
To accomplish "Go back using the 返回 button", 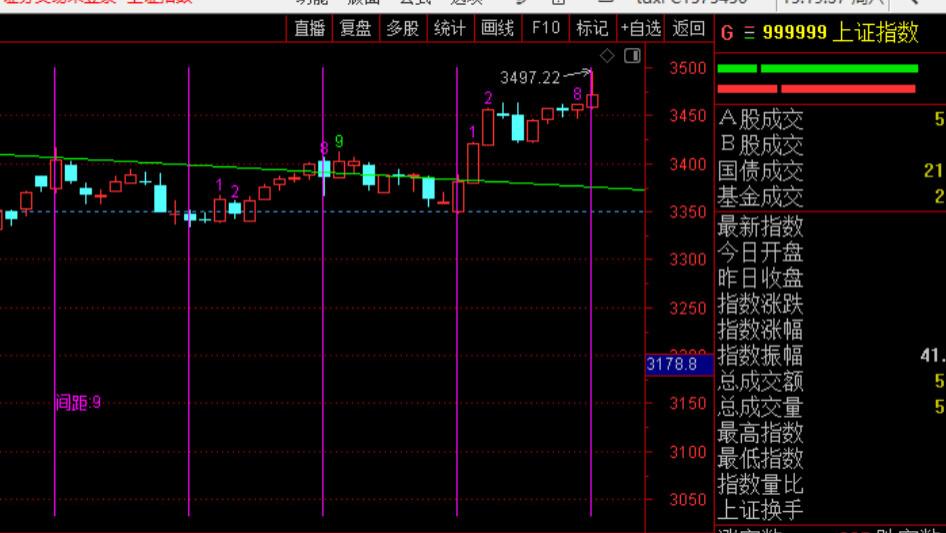I will pyautogui.click(x=688, y=28).
